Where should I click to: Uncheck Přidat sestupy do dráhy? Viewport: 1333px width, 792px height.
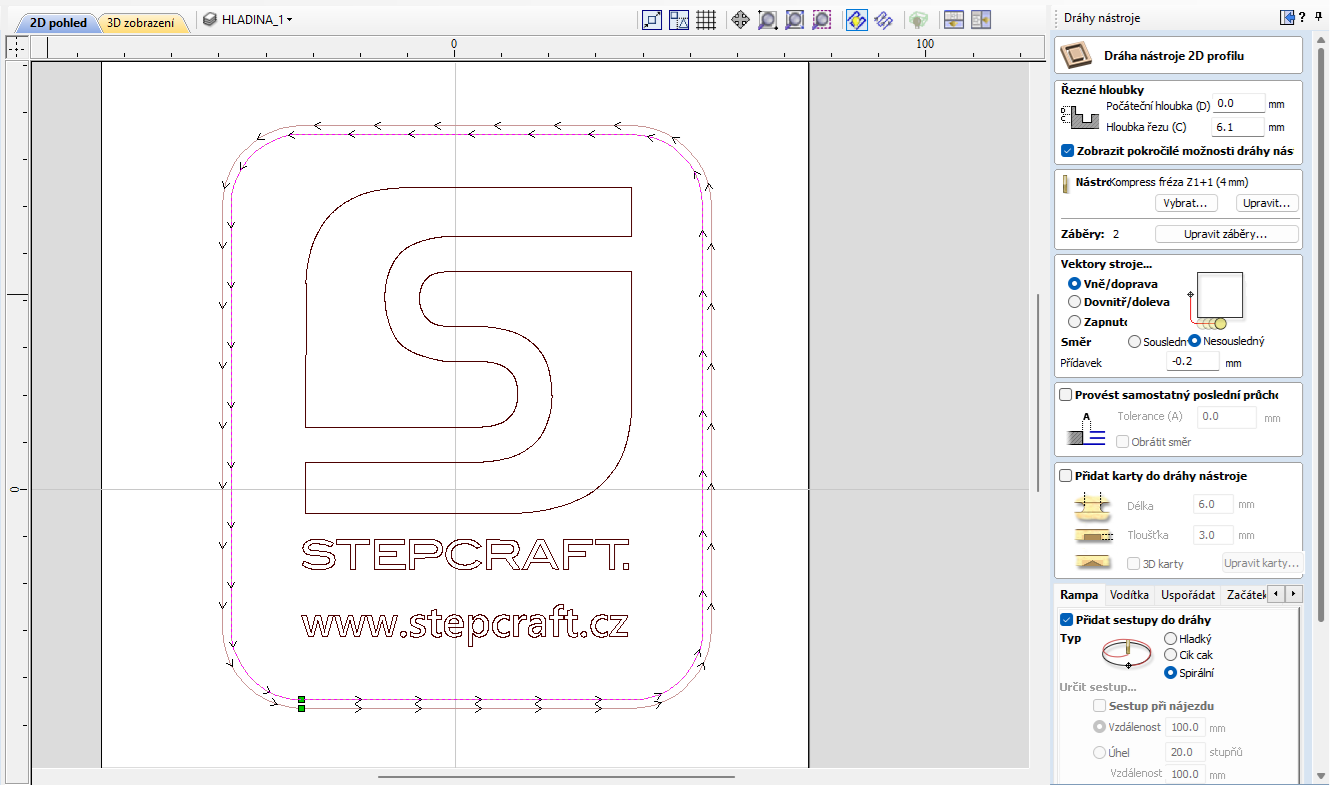click(x=1066, y=620)
